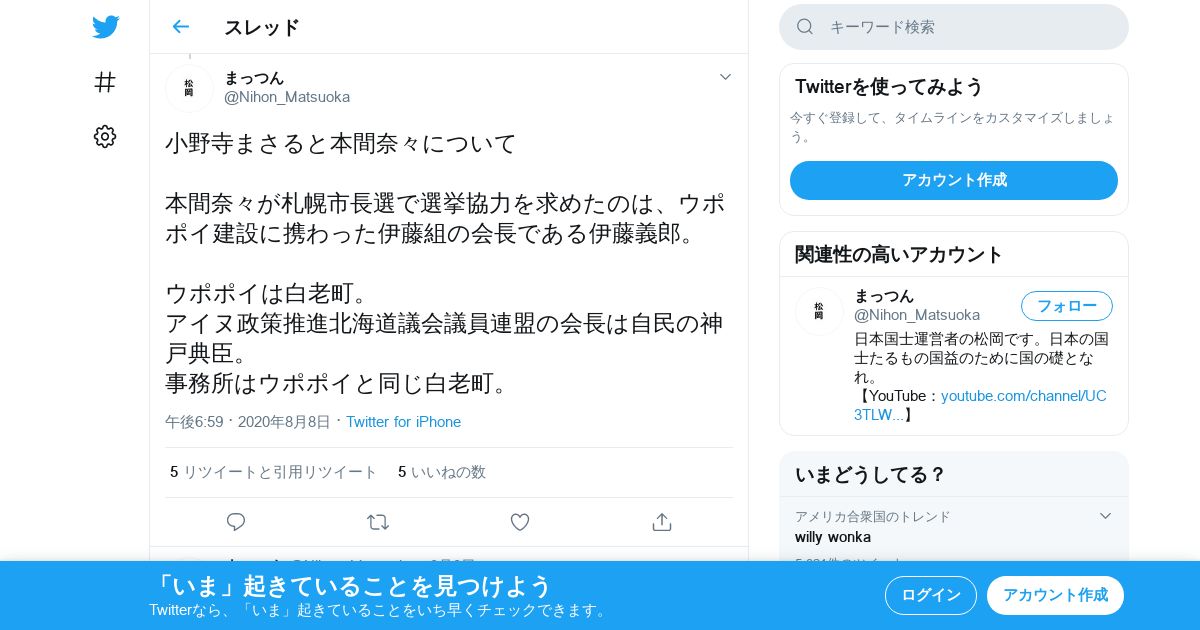View the 5 いいねの数 likes list
Viewport: 1200px width, 630px height.
[441, 472]
